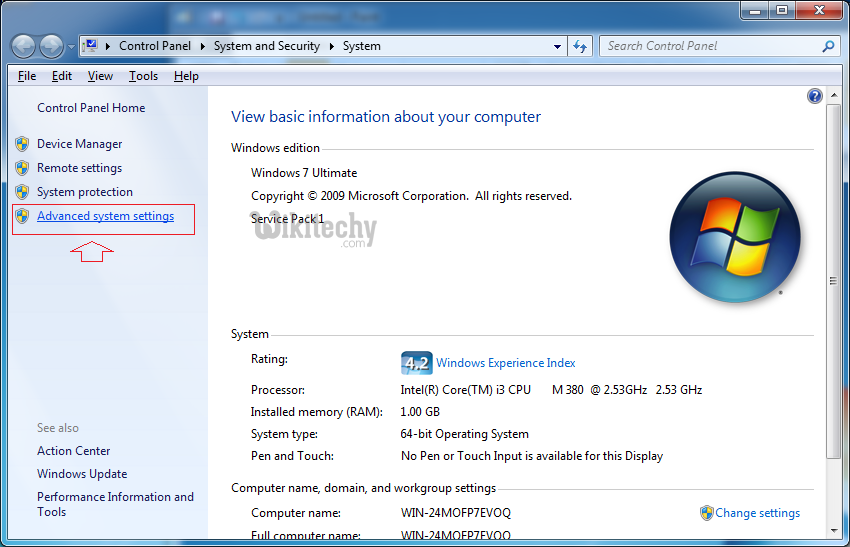This screenshot has height=547, width=850.
Task: Open Advanced system settings link
Action: click(x=105, y=216)
